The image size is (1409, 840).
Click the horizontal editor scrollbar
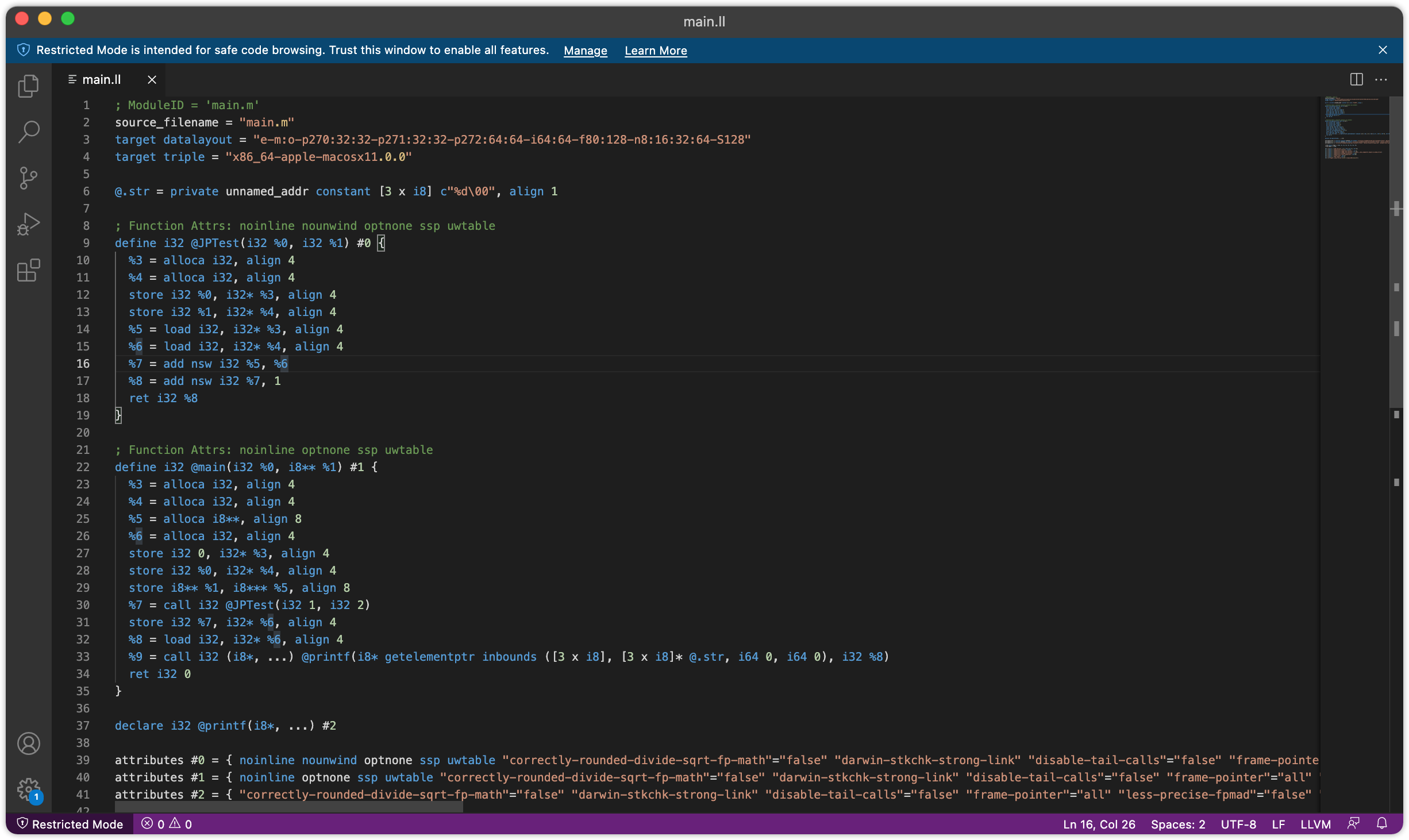tap(288, 807)
